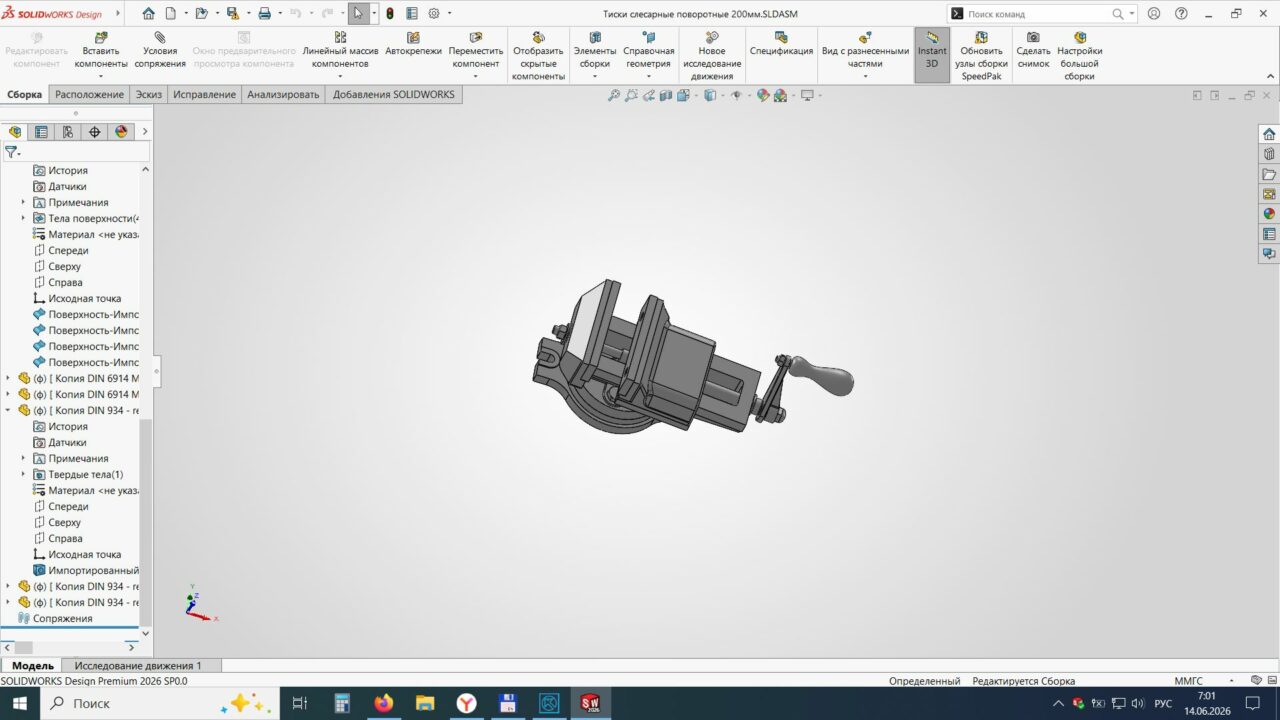Open Design Library in the task pane

tap(1269, 154)
